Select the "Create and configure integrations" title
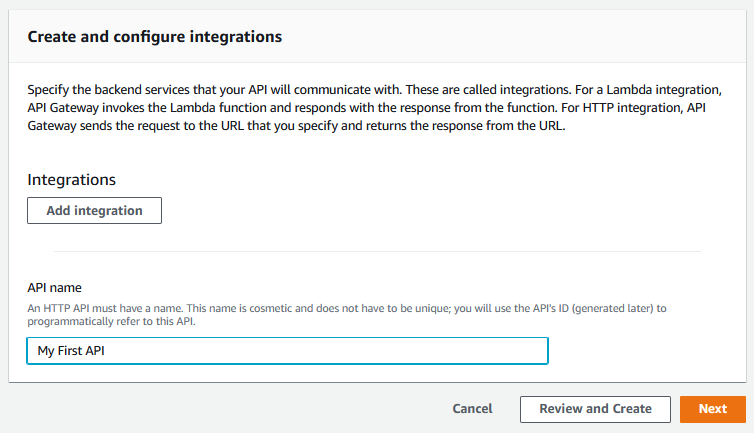The image size is (754, 433). [155, 37]
